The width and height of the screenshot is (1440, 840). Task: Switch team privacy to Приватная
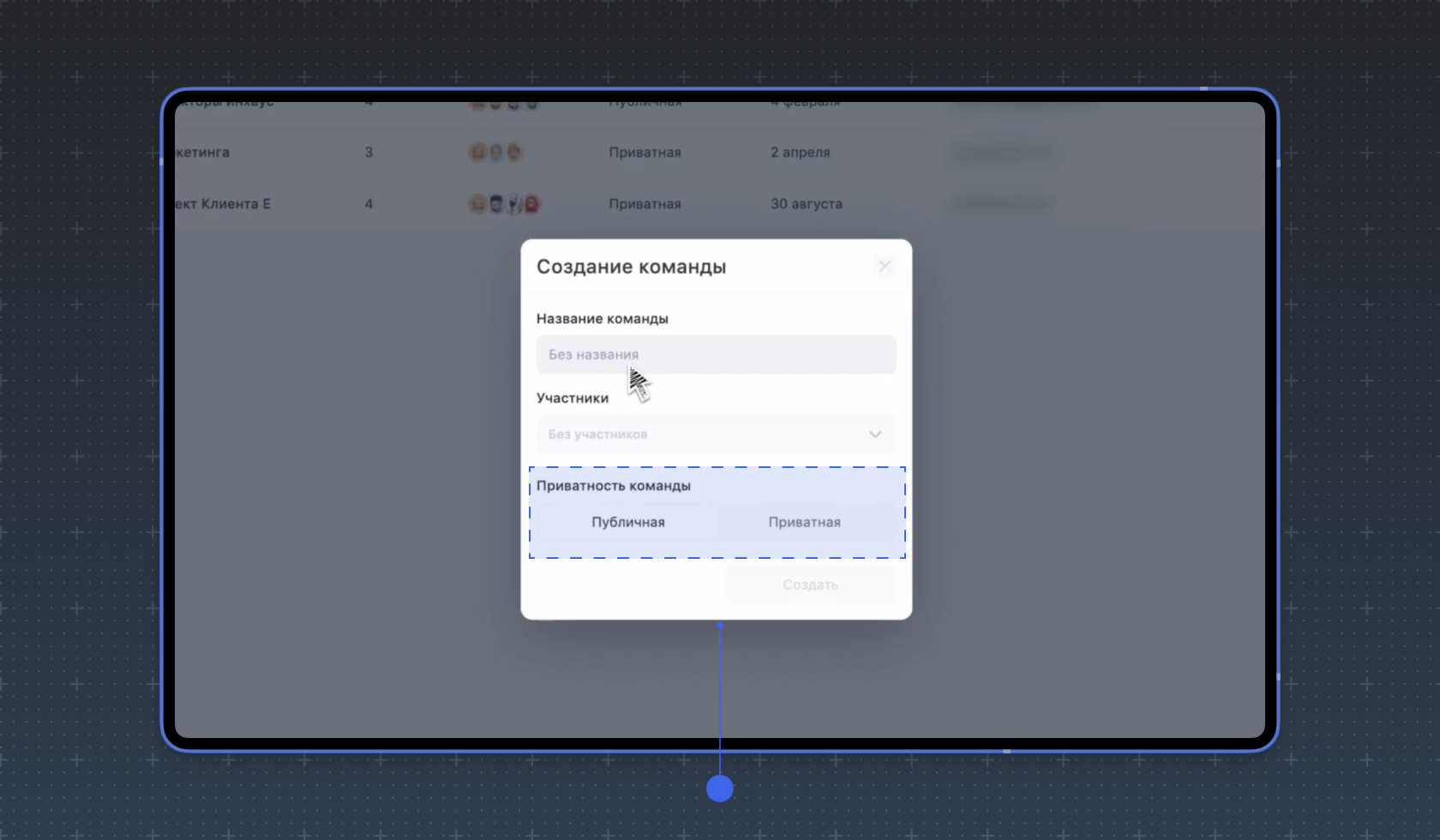[x=804, y=521]
